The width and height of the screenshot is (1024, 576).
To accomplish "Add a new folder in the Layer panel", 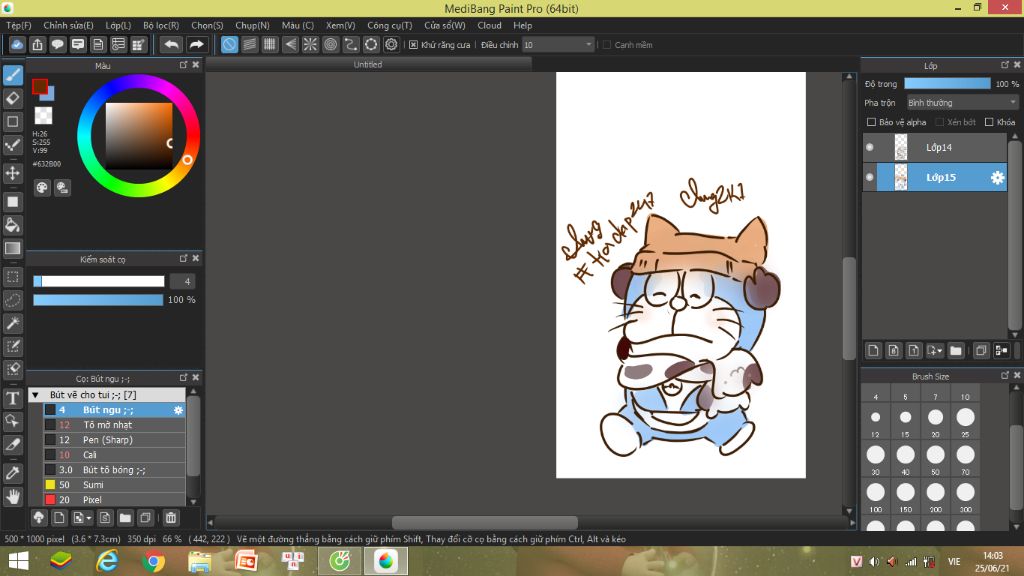I will 955,351.
